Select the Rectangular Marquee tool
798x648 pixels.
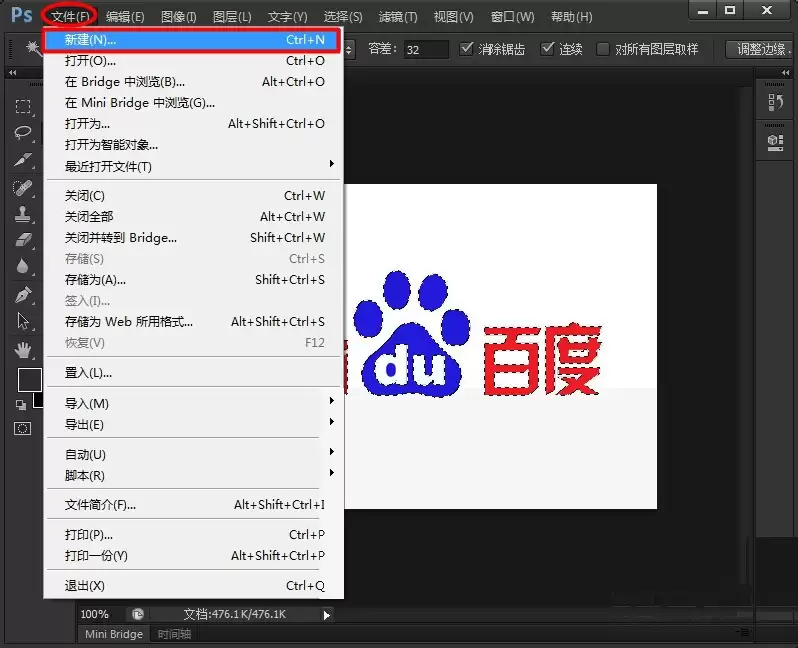23,106
